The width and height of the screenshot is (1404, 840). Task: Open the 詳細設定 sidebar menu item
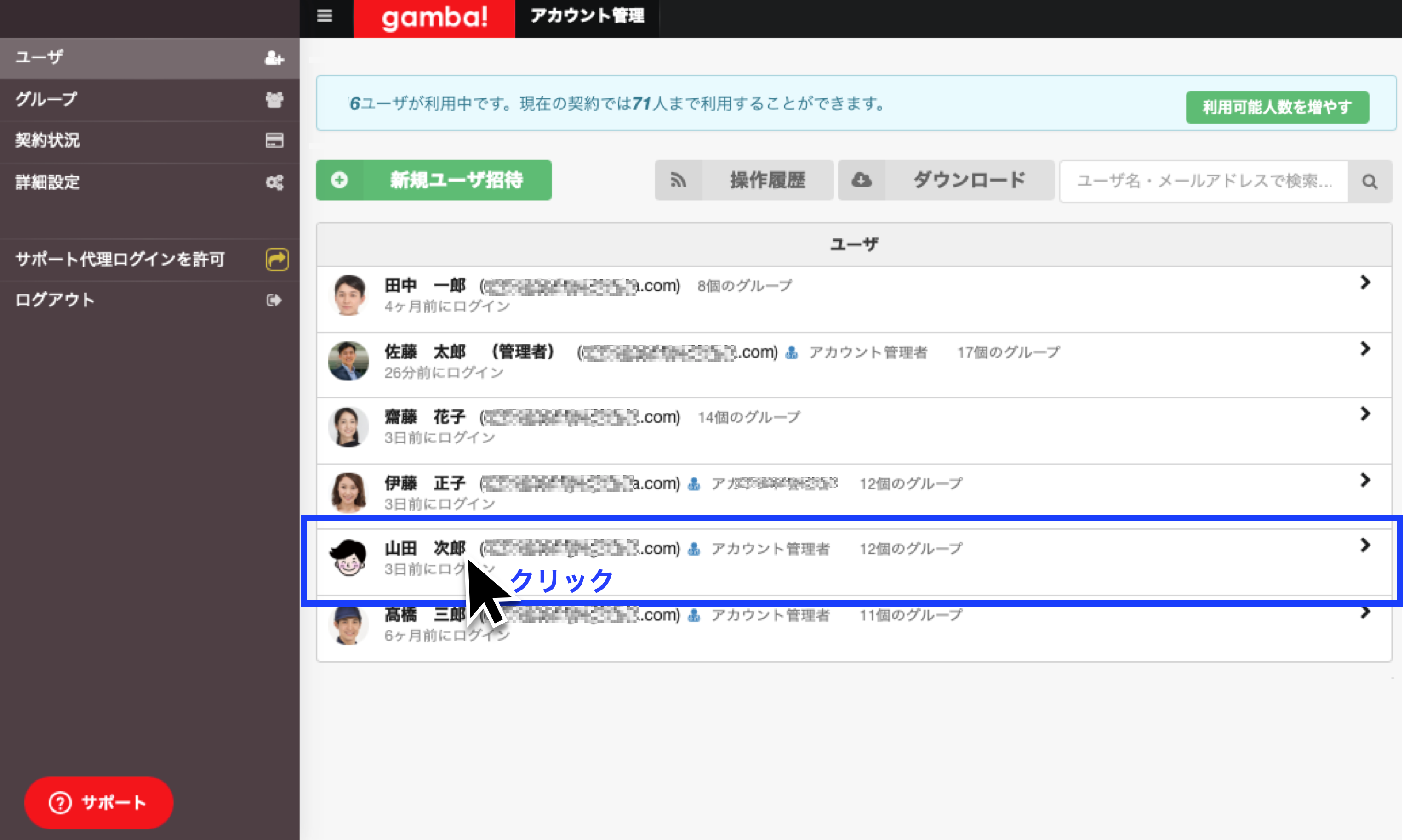pos(149,182)
